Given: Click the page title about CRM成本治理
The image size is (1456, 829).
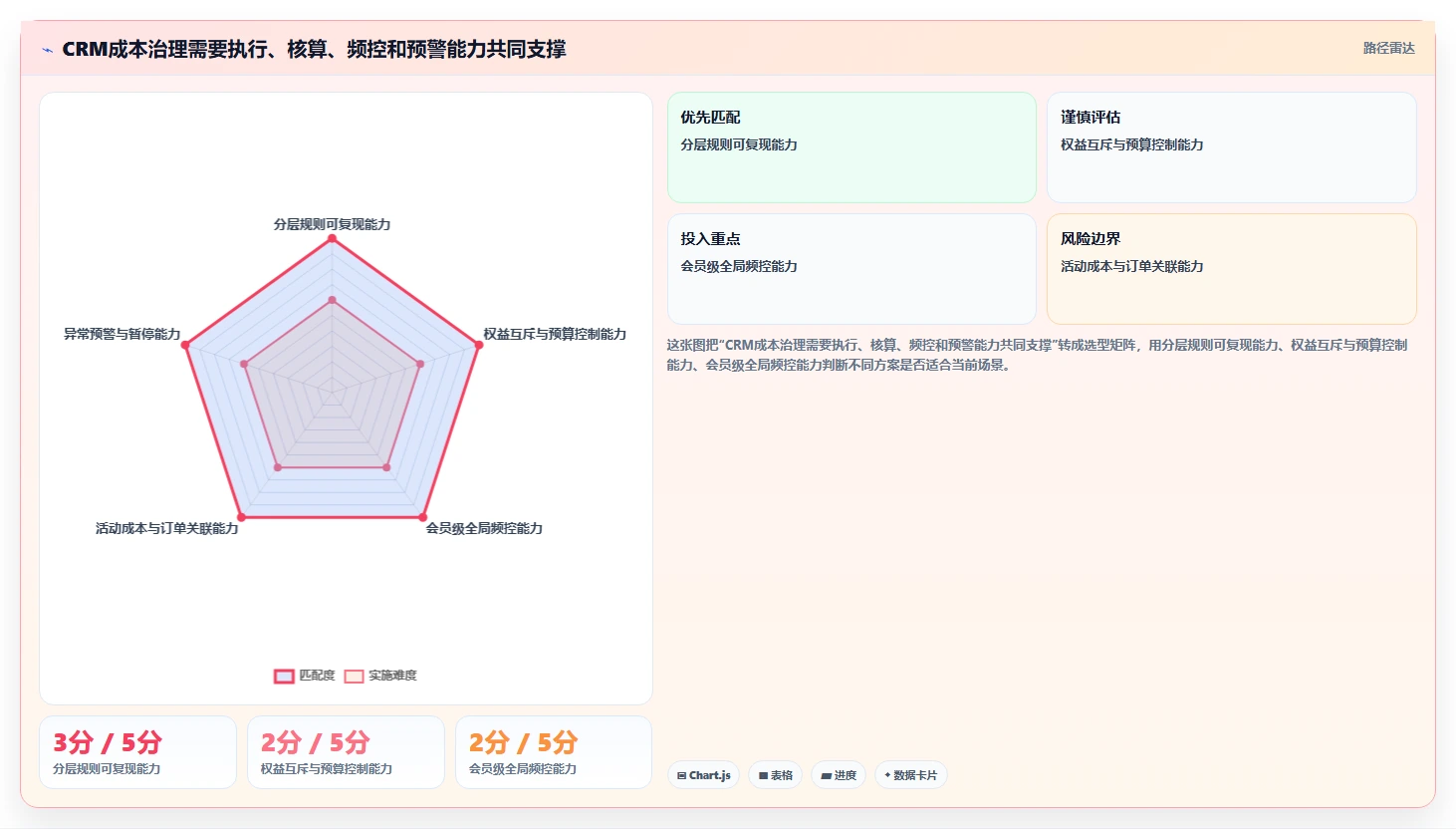Looking at the screenshot, I should [314, 49].
